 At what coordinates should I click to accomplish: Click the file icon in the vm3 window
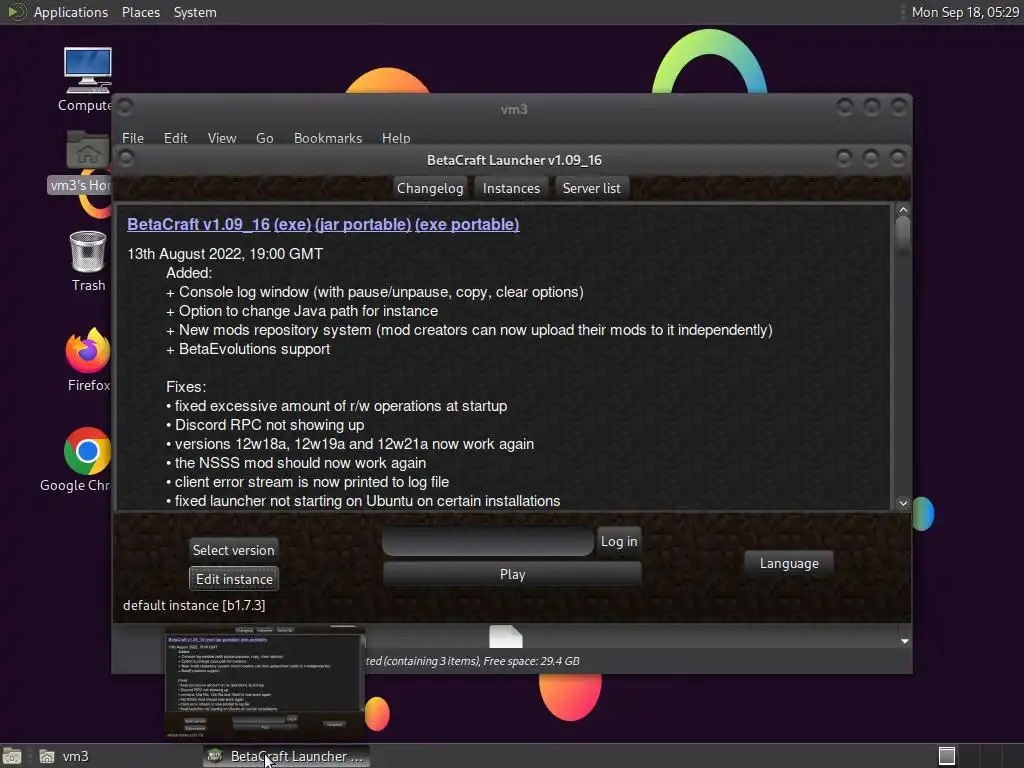[x=505, y=636]
